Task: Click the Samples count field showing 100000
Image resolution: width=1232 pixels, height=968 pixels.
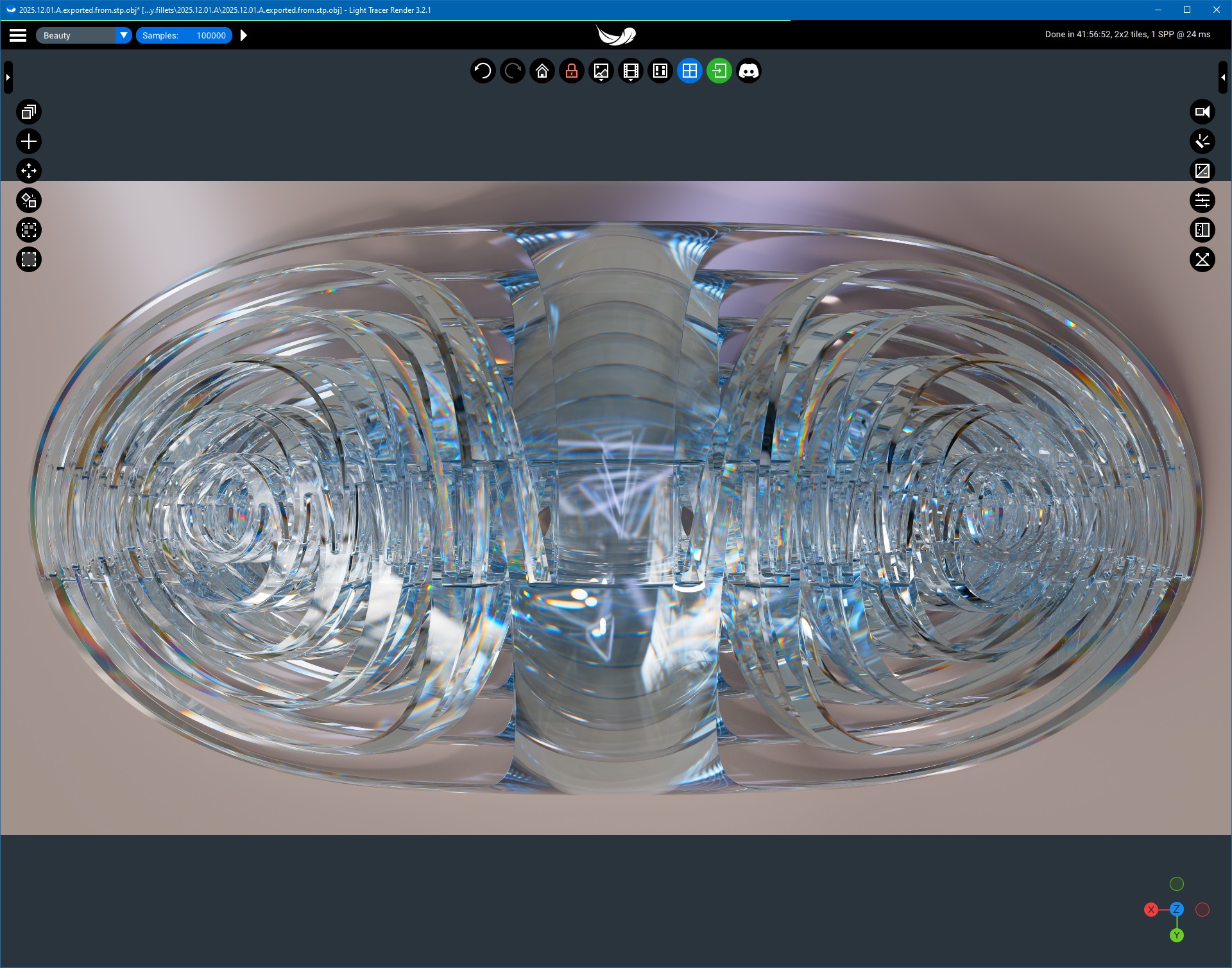Action: 210,35
